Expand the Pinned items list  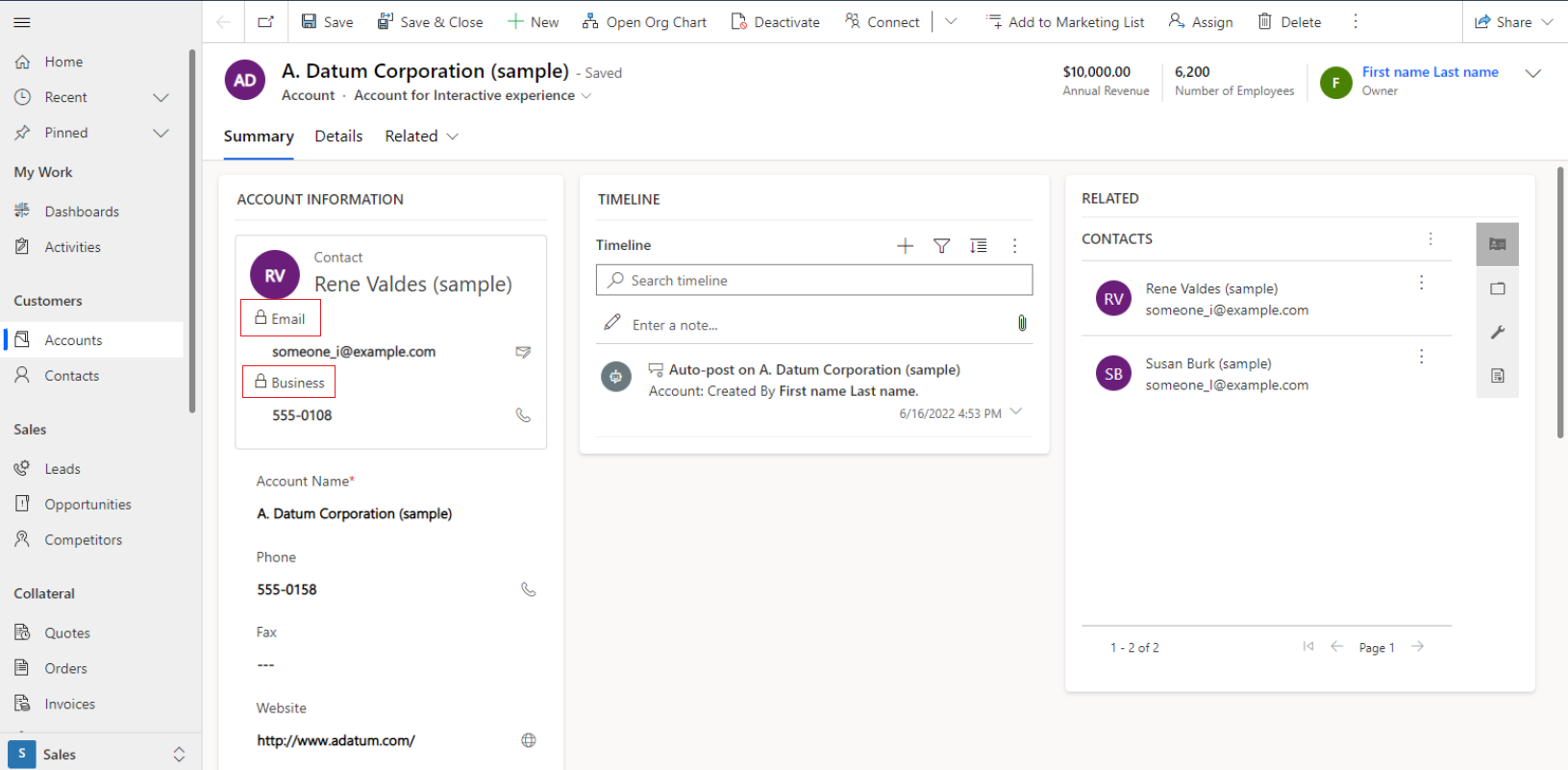click(161, 133)
